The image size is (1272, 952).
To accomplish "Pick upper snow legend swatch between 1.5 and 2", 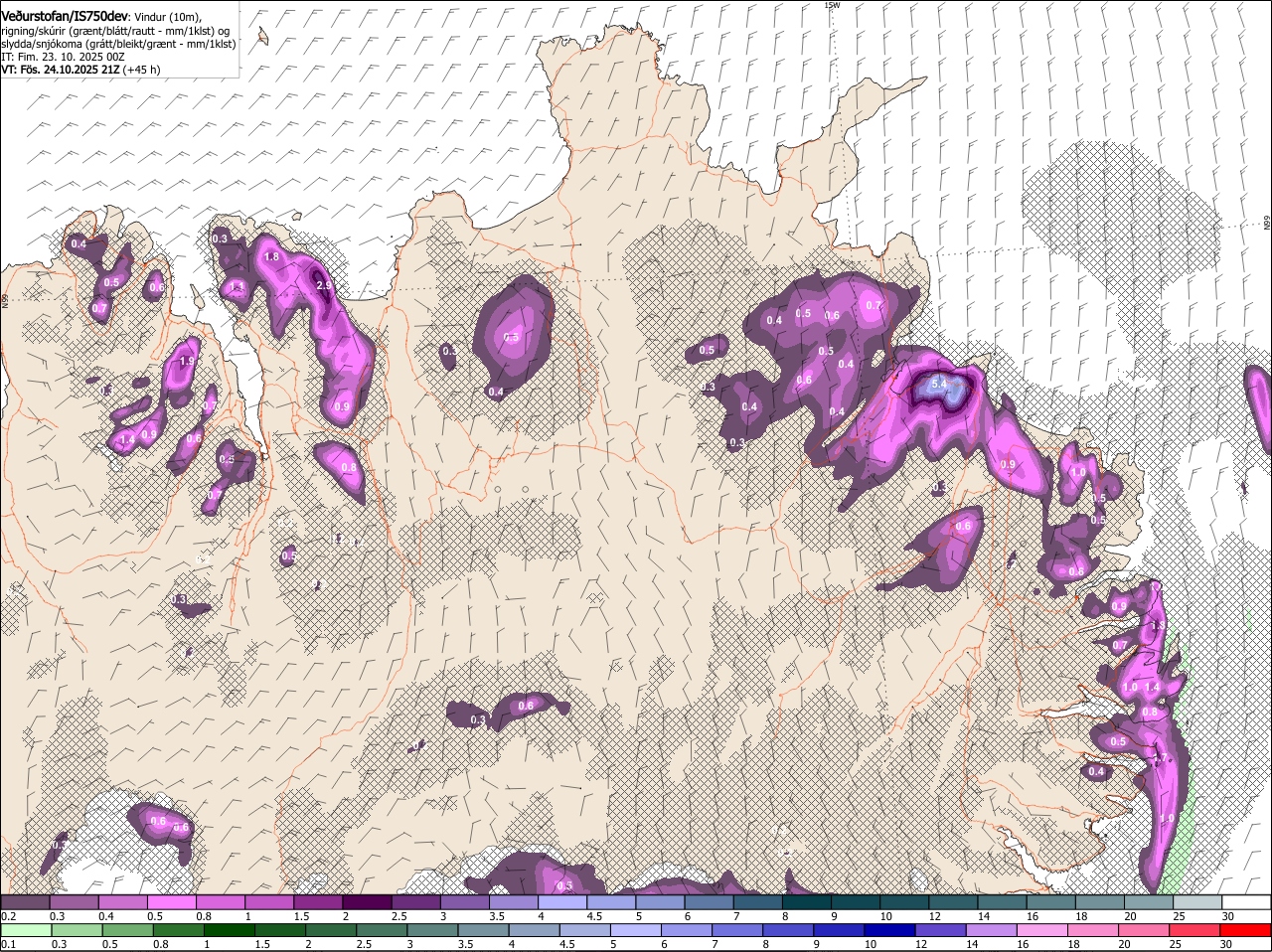I will click(x=318, y=902).
